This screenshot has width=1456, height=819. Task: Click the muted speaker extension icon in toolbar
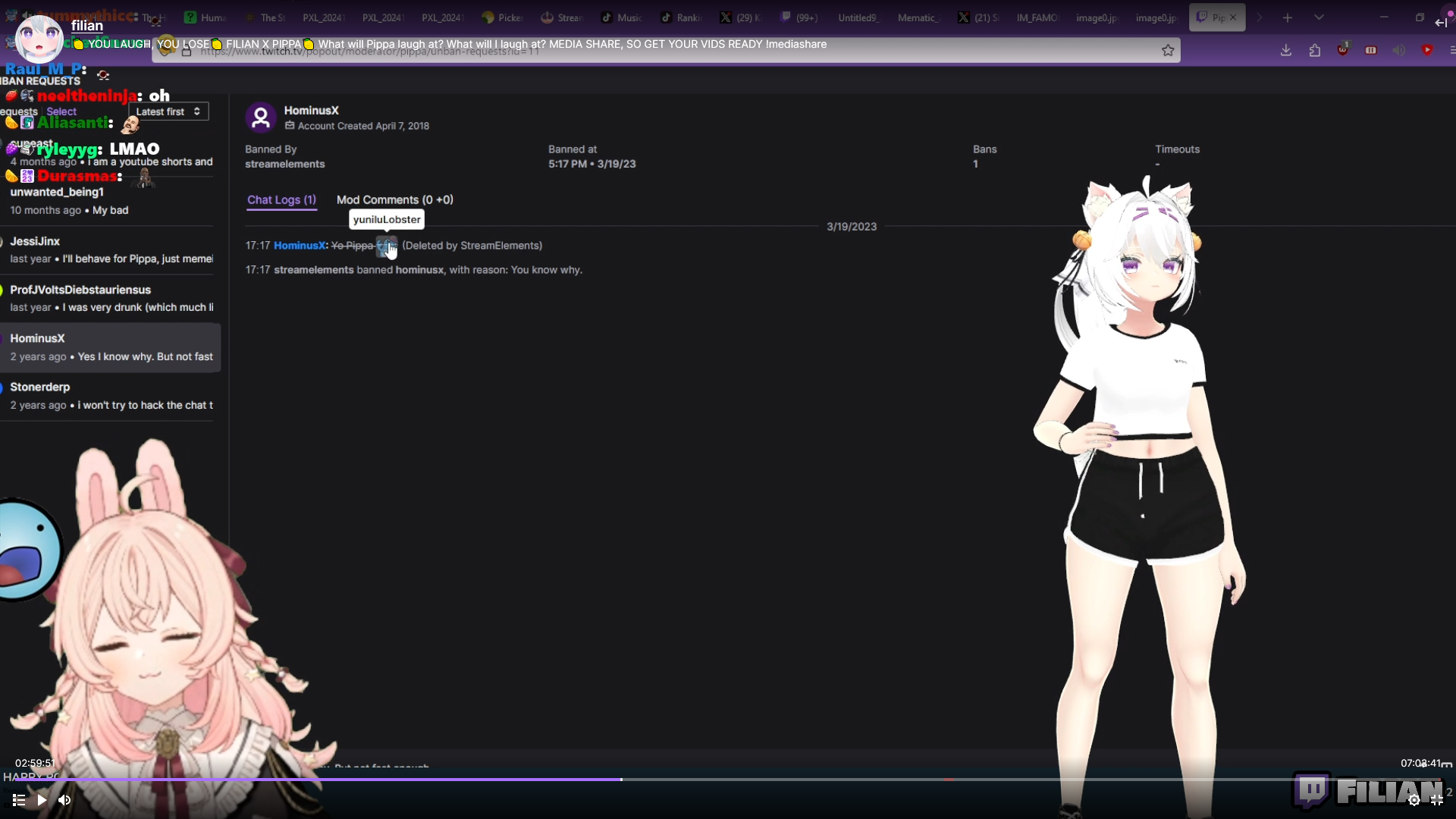click(1399, 50)
